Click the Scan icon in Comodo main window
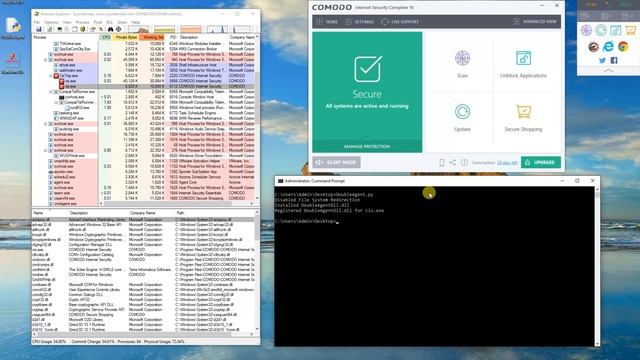Screen dimensions: 640x360 [x=462, y=58]
